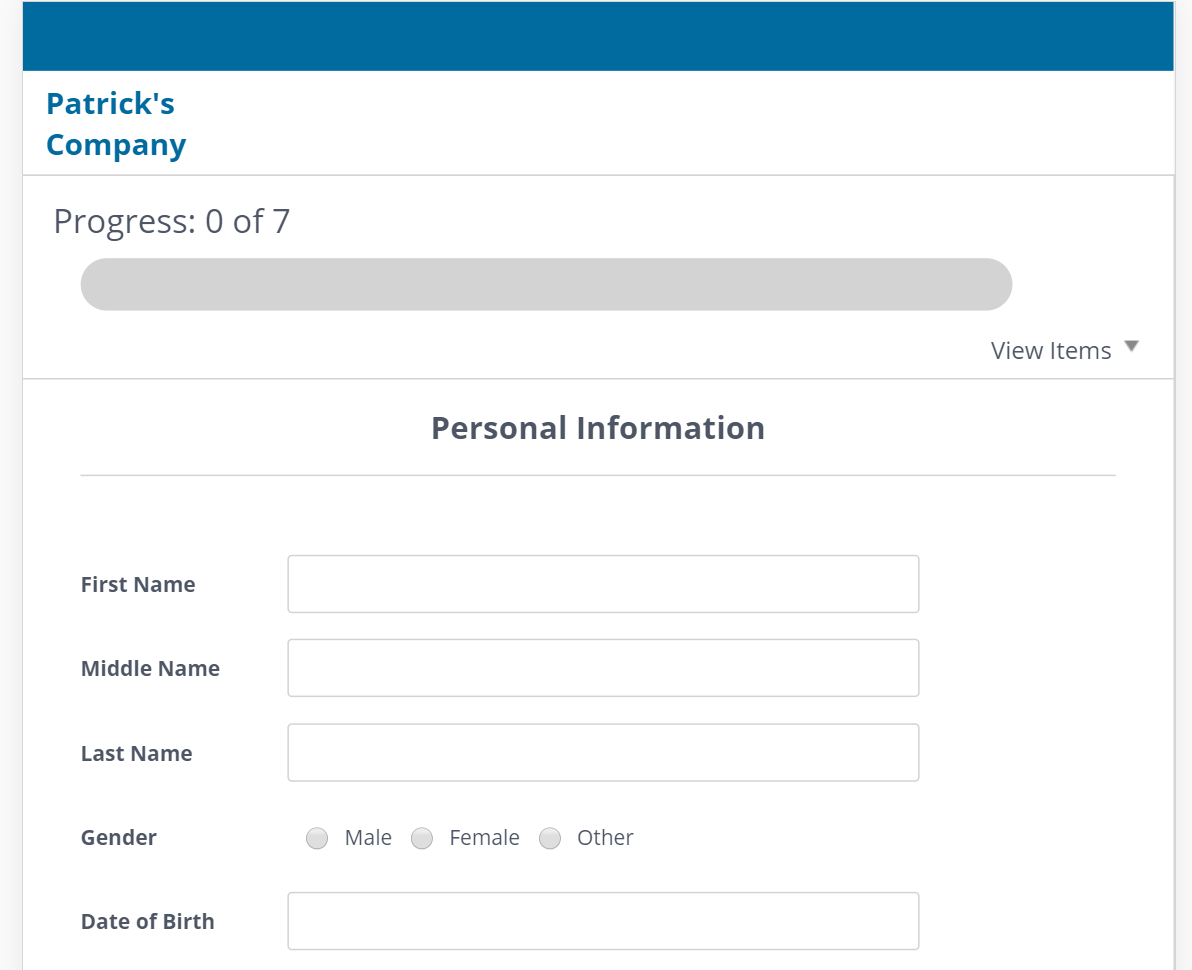This screenshot has width=1192, height=970.
Task: Click inside the First Name field
Action: (602, 583)
